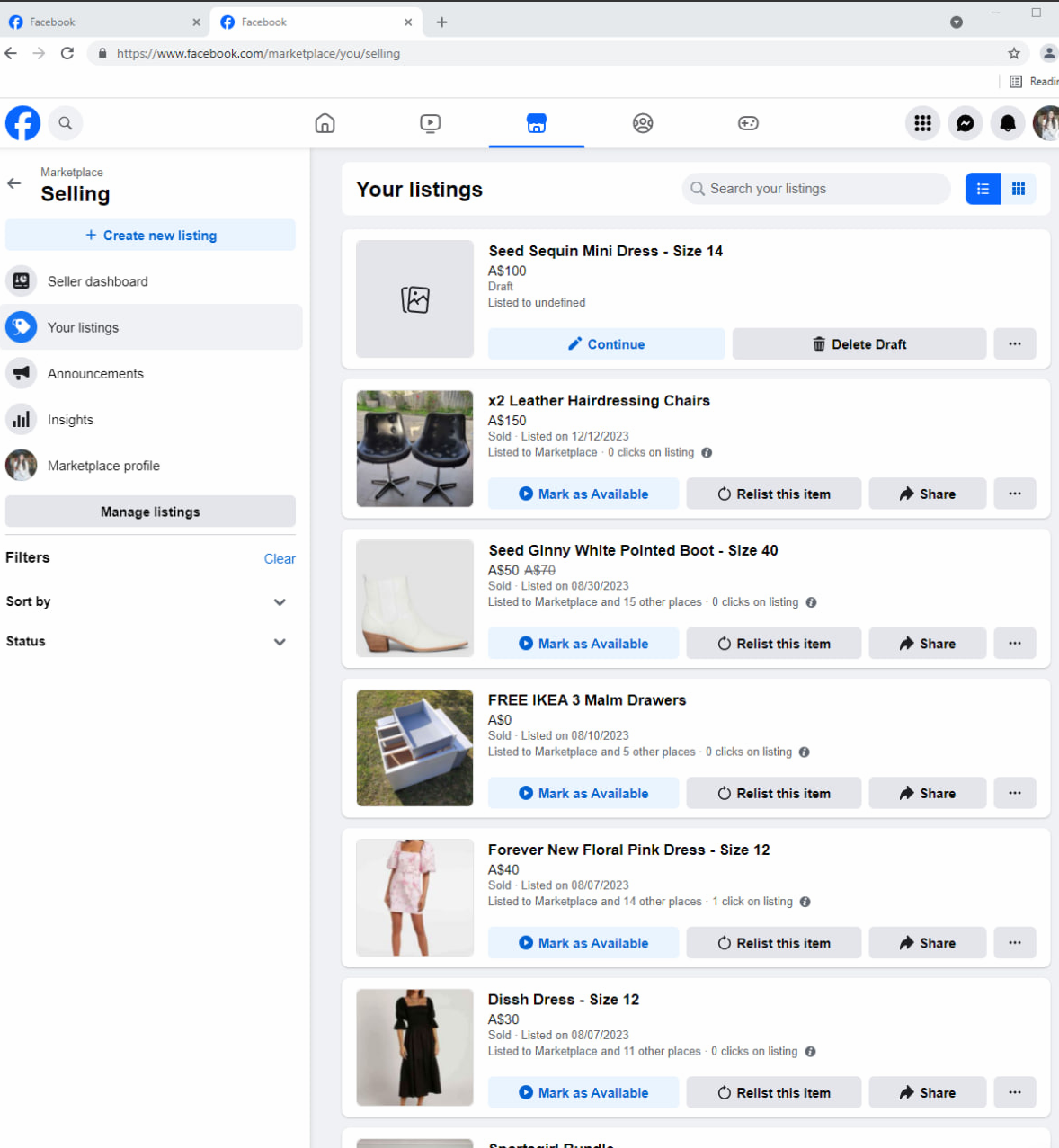
Task: Relist the Seed Ginny White Pointed Boot
Action: (774, 644)
